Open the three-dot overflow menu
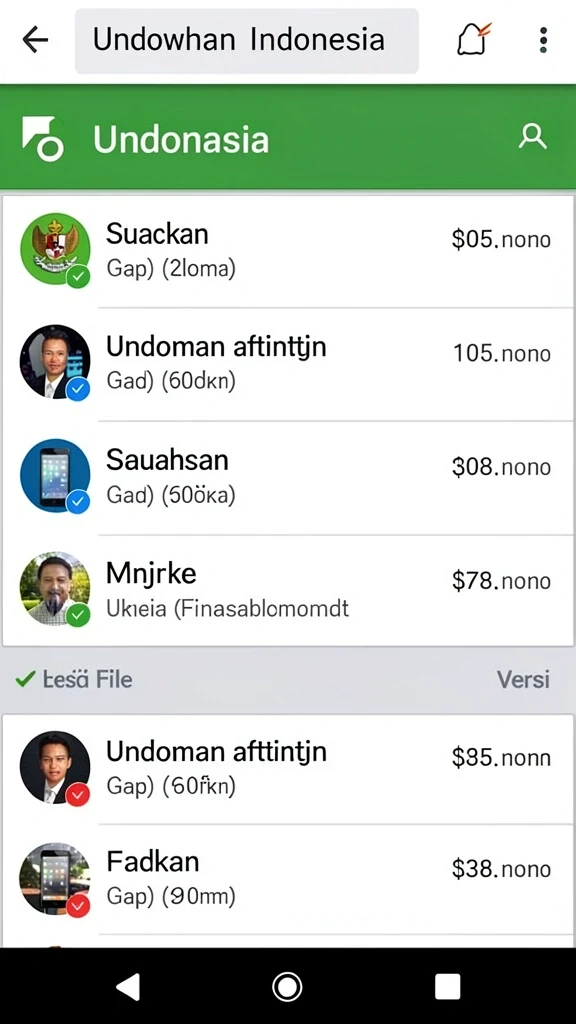The image size is (576, 1024). tap(543, 40)
